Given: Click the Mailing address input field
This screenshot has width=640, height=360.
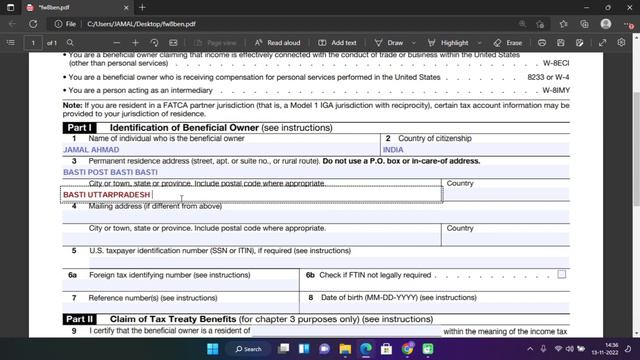Looking at the screenshot, I should [316, 217].
